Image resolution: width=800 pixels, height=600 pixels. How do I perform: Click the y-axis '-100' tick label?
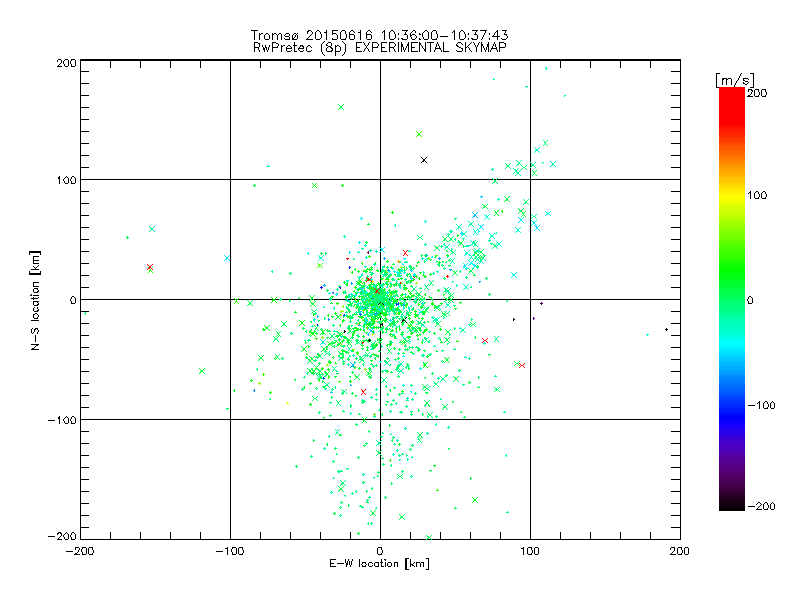[x=62, y=420]
